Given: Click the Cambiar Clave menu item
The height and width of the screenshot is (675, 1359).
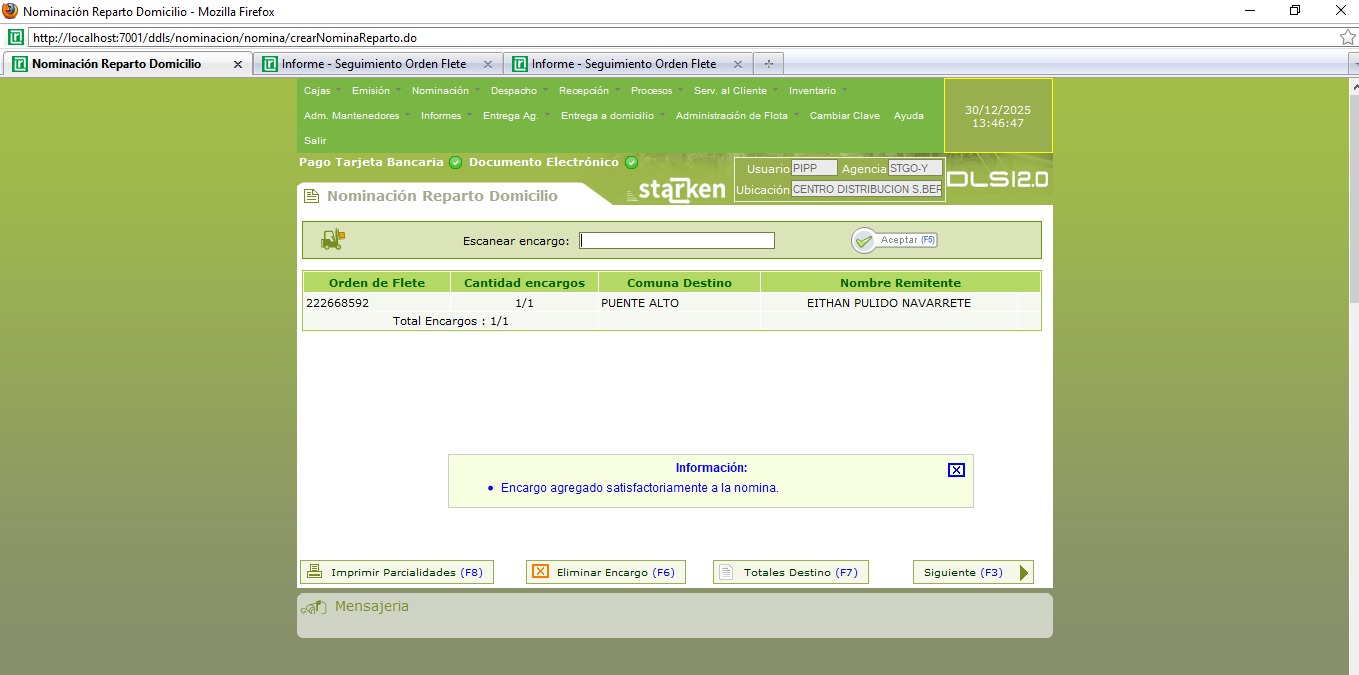Looking at the screenshot, I should (x=844, y=116).
